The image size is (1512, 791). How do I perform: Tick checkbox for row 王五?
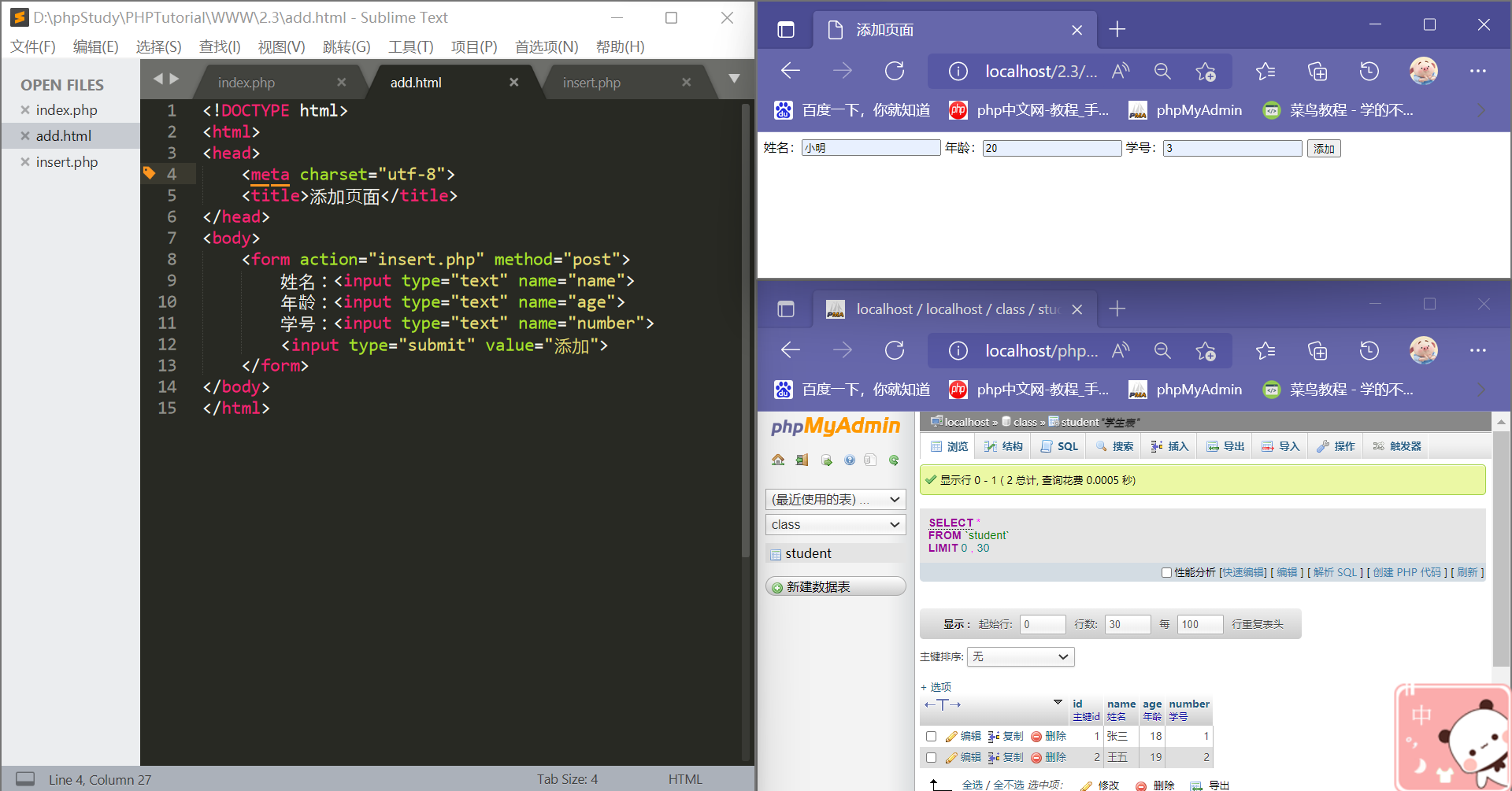931,758
